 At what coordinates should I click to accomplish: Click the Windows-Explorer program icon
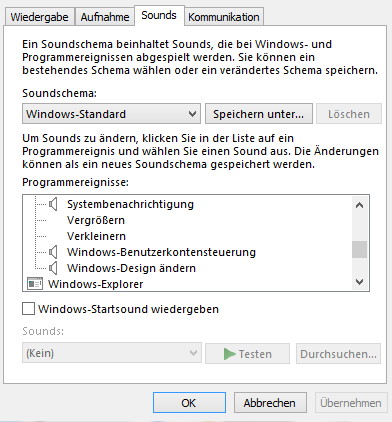pos(35,284)
